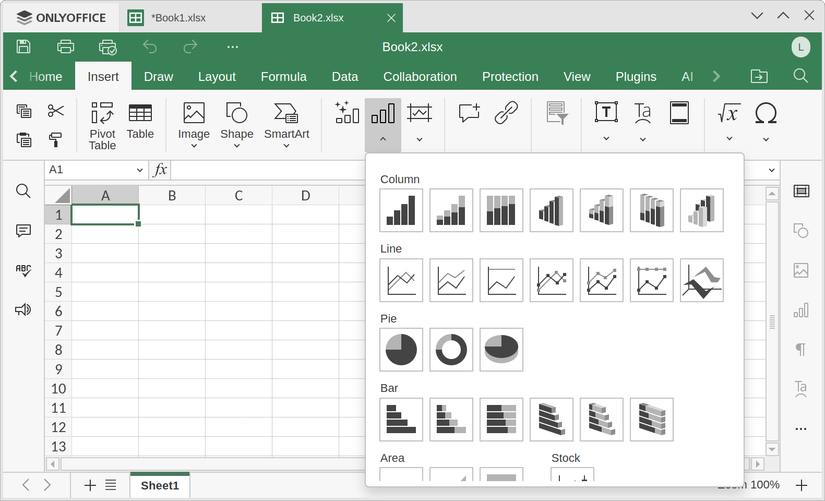Expand the Image dropdown
Image resolution: width=825 pixels, height=501 pixels.
coord(194,146)
